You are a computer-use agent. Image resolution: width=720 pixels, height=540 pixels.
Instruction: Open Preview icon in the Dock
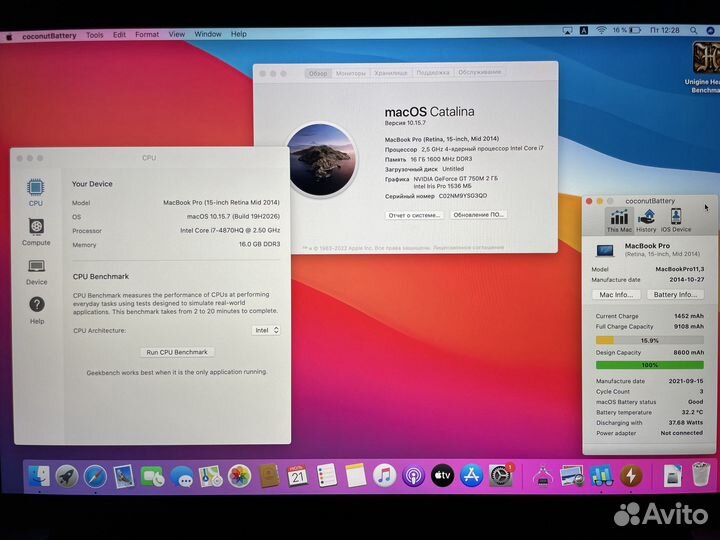pos(572,476)
